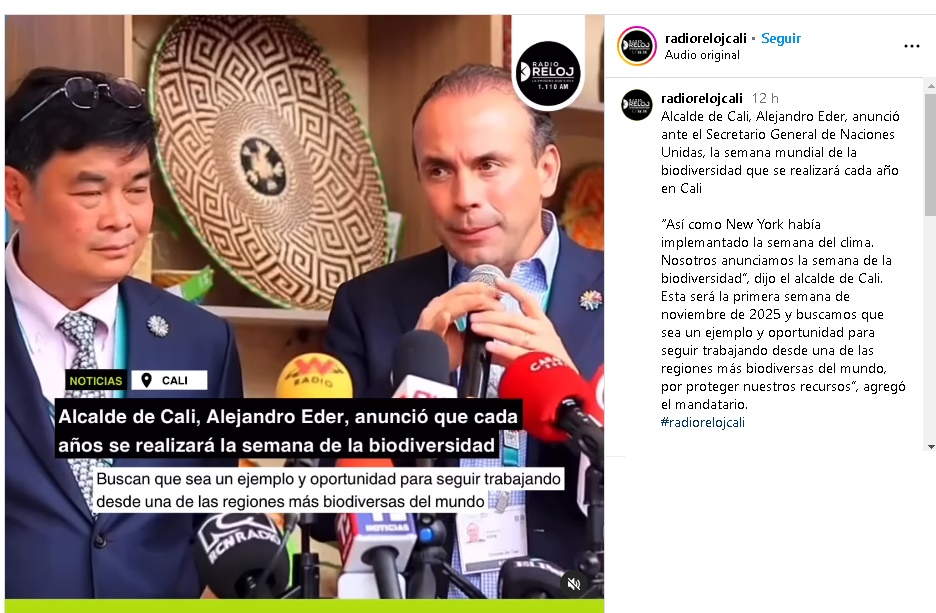
Task: Click the Audio original link
Action: 702,55
